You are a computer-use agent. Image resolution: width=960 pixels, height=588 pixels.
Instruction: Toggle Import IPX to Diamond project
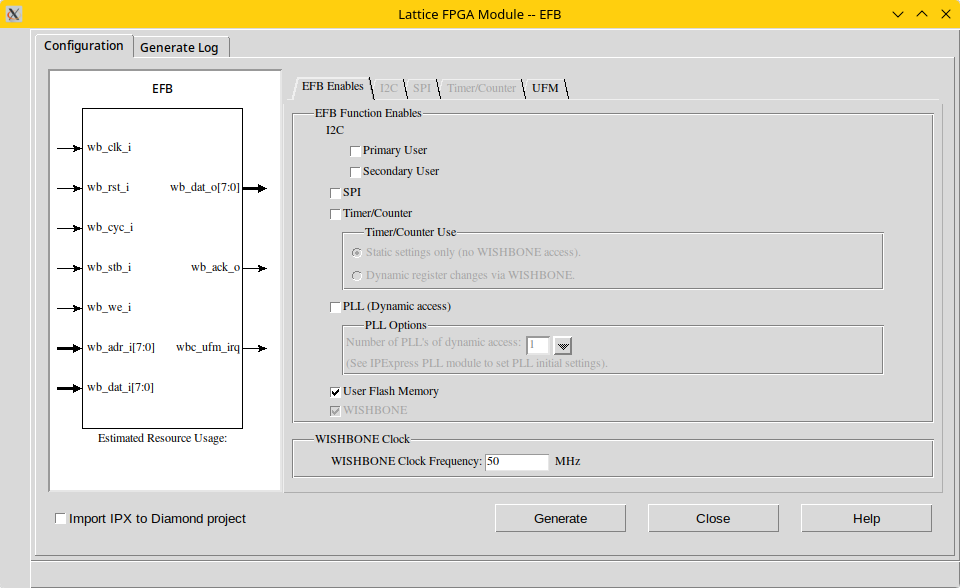(61, 519)
